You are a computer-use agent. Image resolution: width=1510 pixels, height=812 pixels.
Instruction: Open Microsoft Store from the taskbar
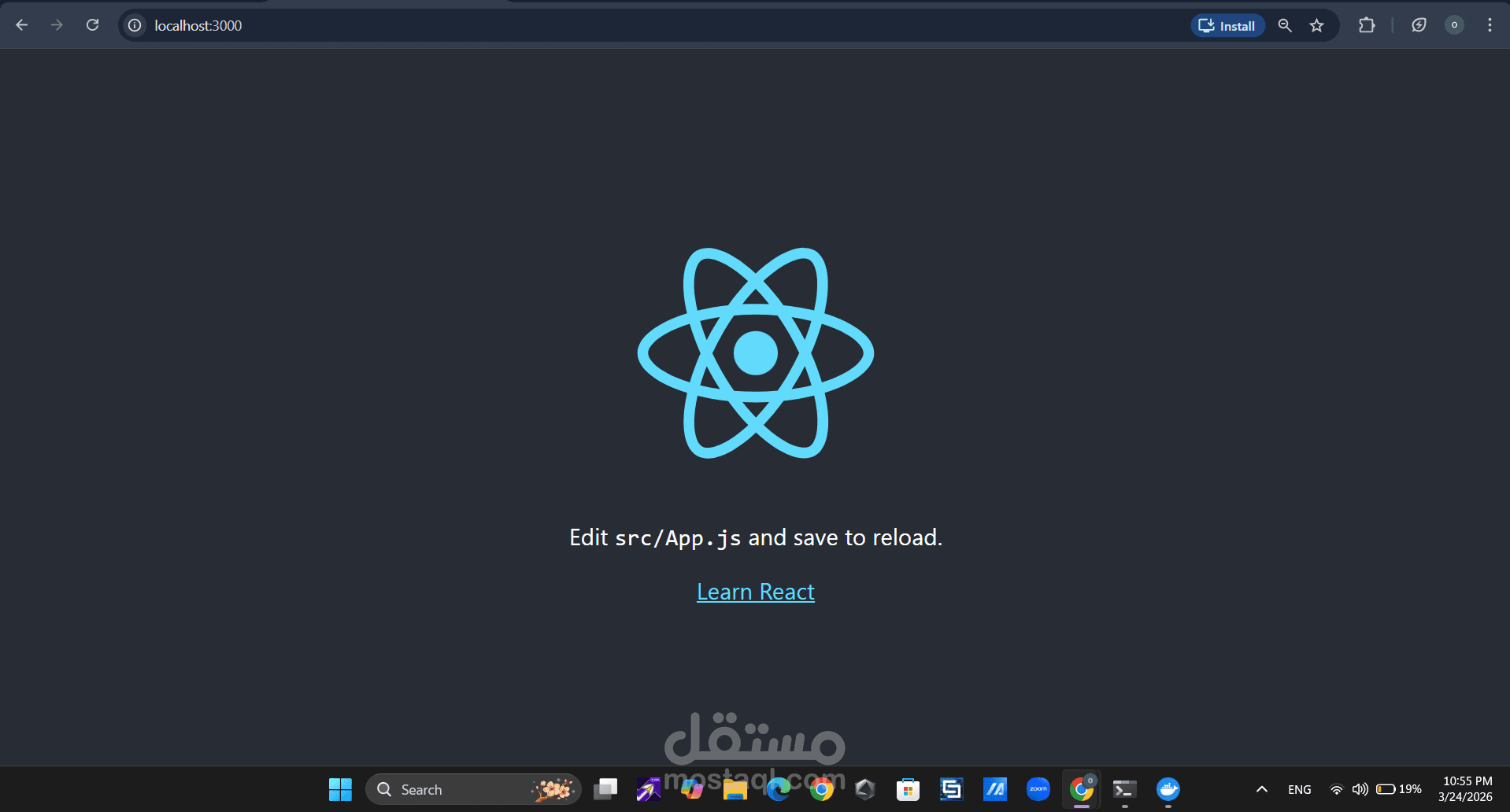[x=909, y=789]
